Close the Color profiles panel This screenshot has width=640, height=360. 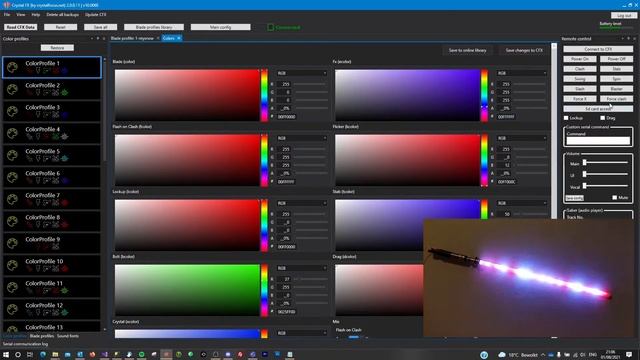click(x=104, y=38)
